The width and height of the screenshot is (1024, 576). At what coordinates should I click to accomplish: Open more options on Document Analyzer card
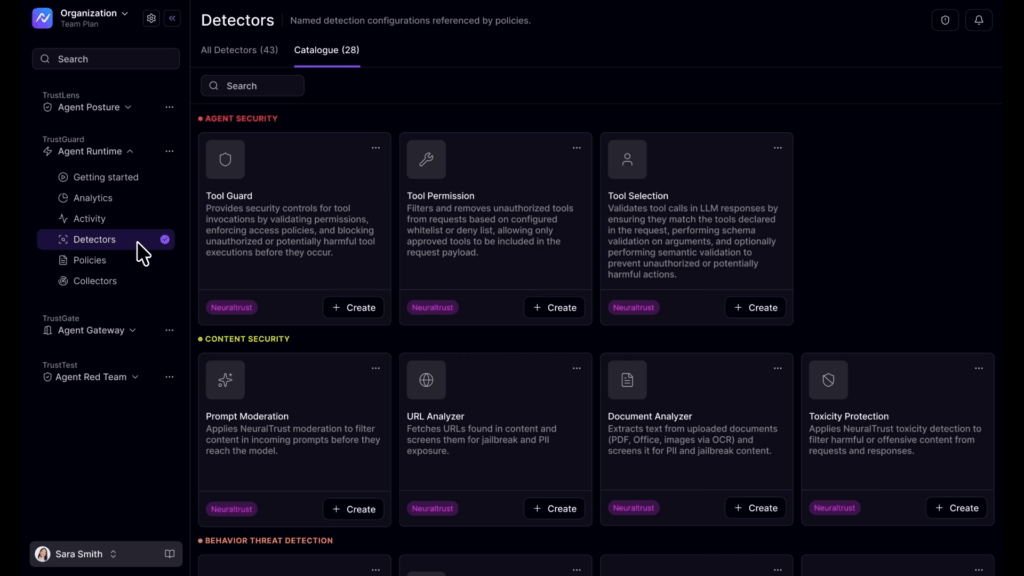coord(778,368)
